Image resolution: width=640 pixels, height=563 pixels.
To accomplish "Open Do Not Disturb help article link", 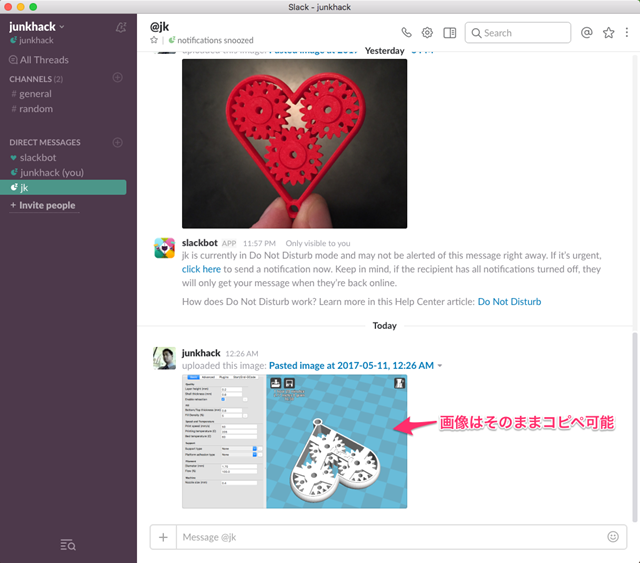I will (509, 302).
